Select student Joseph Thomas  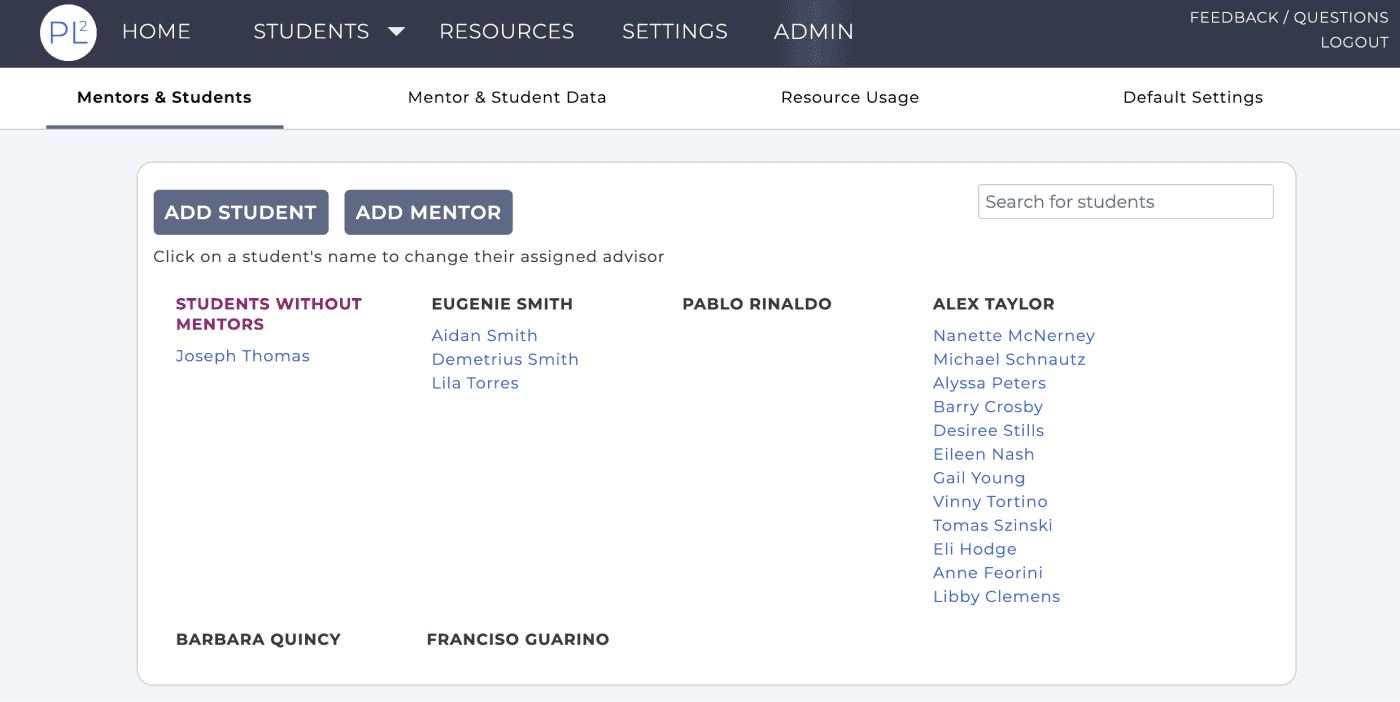tap(243, 356)
